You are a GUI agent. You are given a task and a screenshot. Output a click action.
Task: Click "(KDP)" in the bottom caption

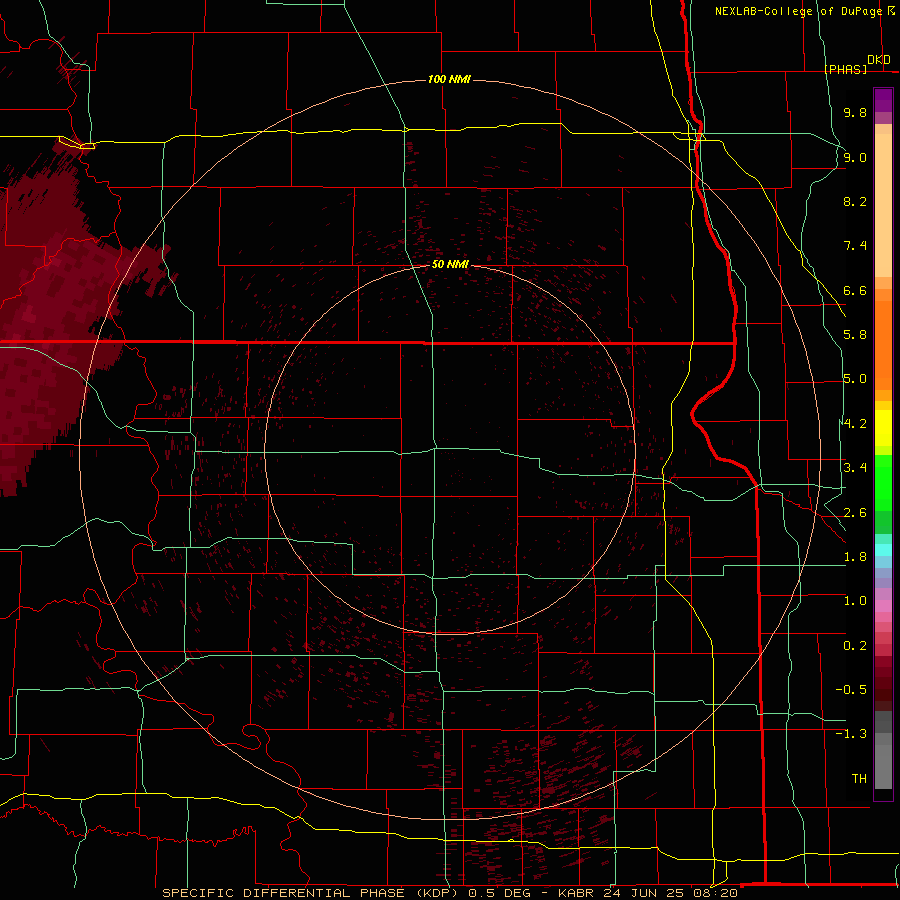(x=436, y=893)
